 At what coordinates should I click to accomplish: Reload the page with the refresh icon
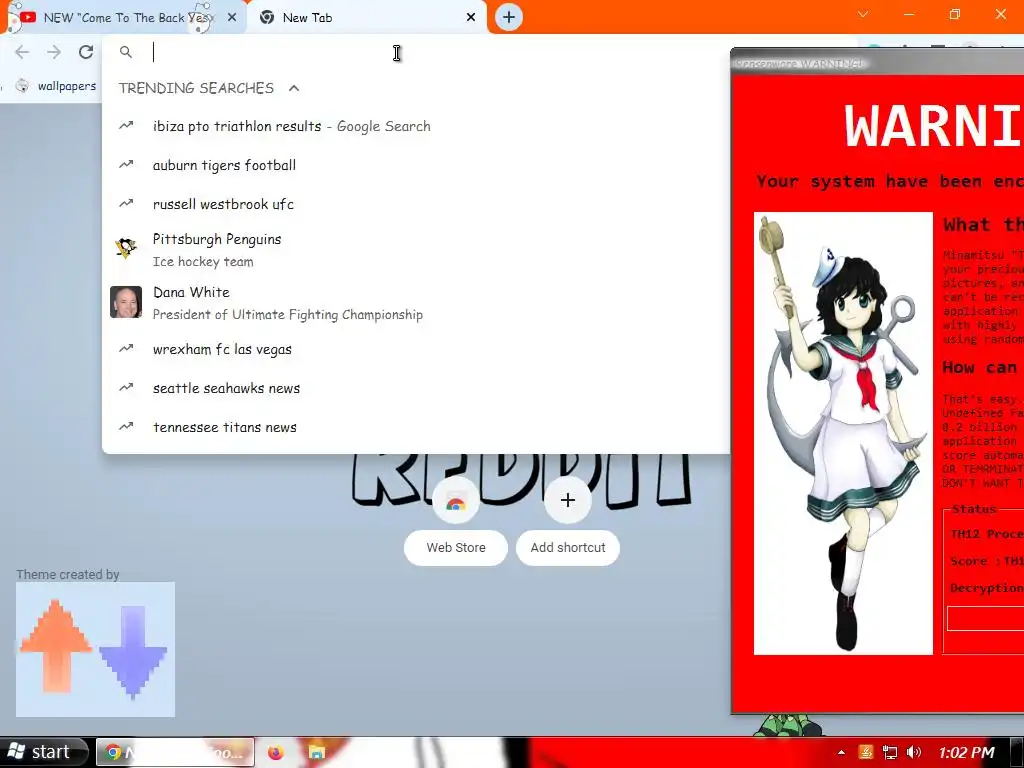click(x=86, y=52)
